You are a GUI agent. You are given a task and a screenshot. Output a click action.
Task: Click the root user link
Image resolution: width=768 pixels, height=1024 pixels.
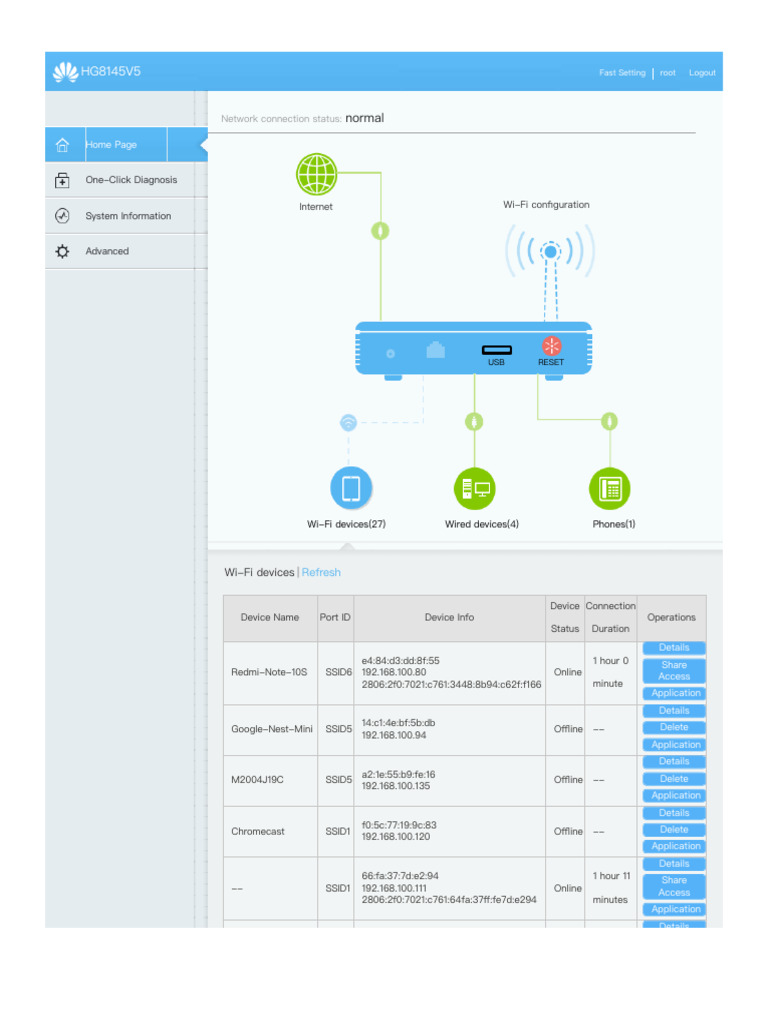(667, 72)
